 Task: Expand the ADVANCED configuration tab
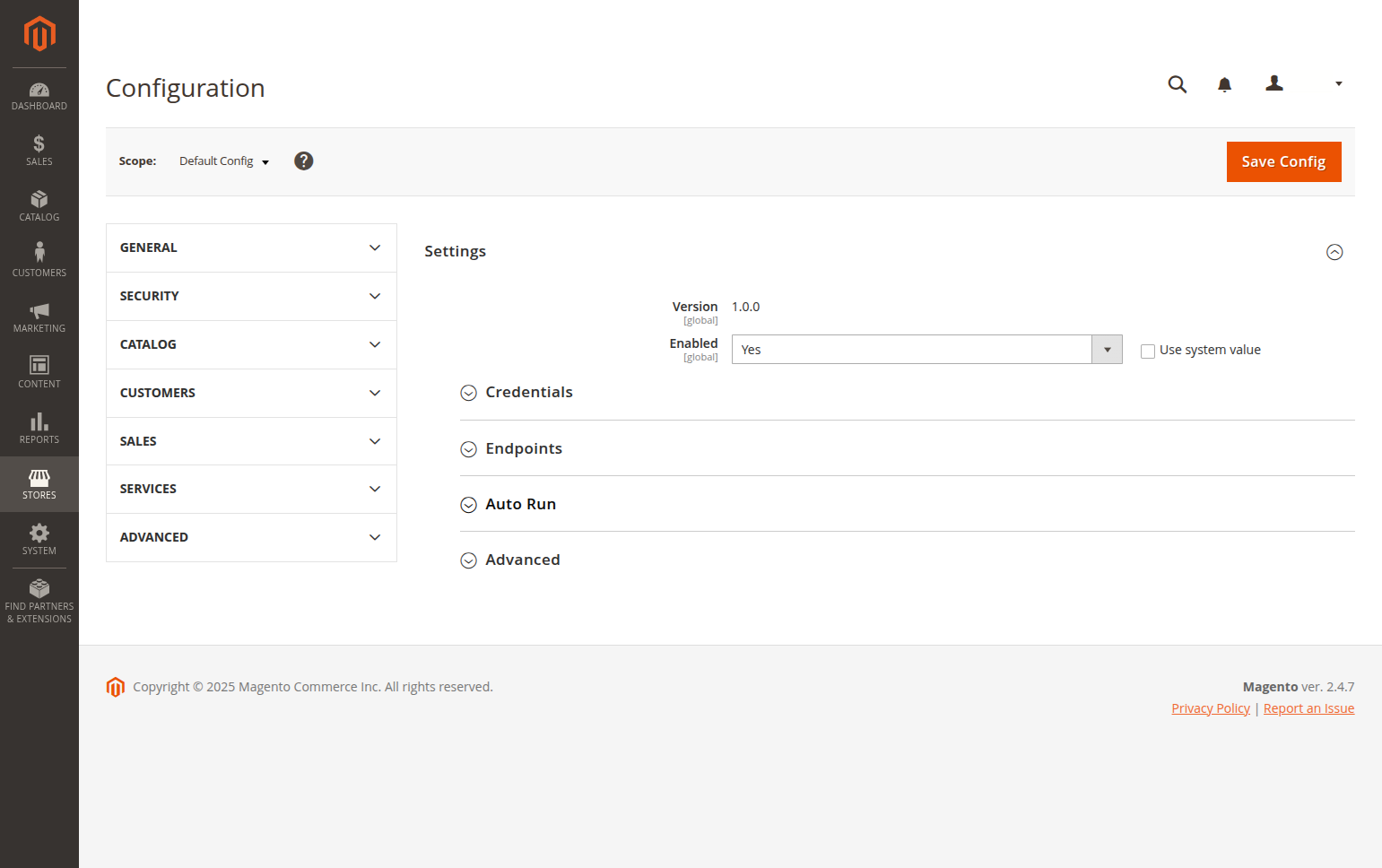pos(251,537)
